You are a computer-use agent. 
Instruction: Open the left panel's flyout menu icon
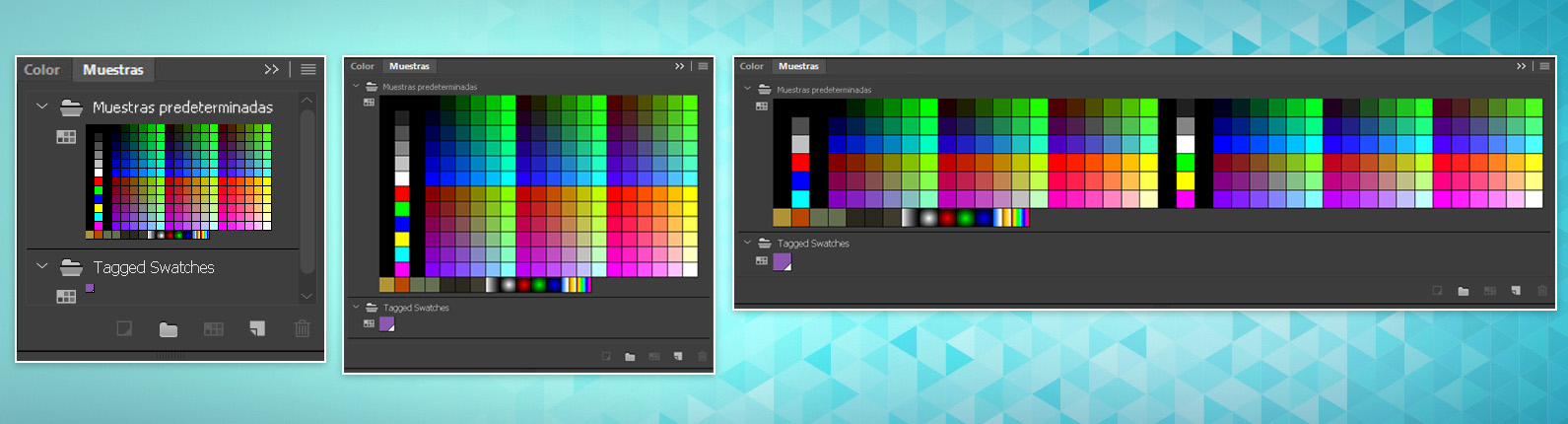(x=308, y=70)
